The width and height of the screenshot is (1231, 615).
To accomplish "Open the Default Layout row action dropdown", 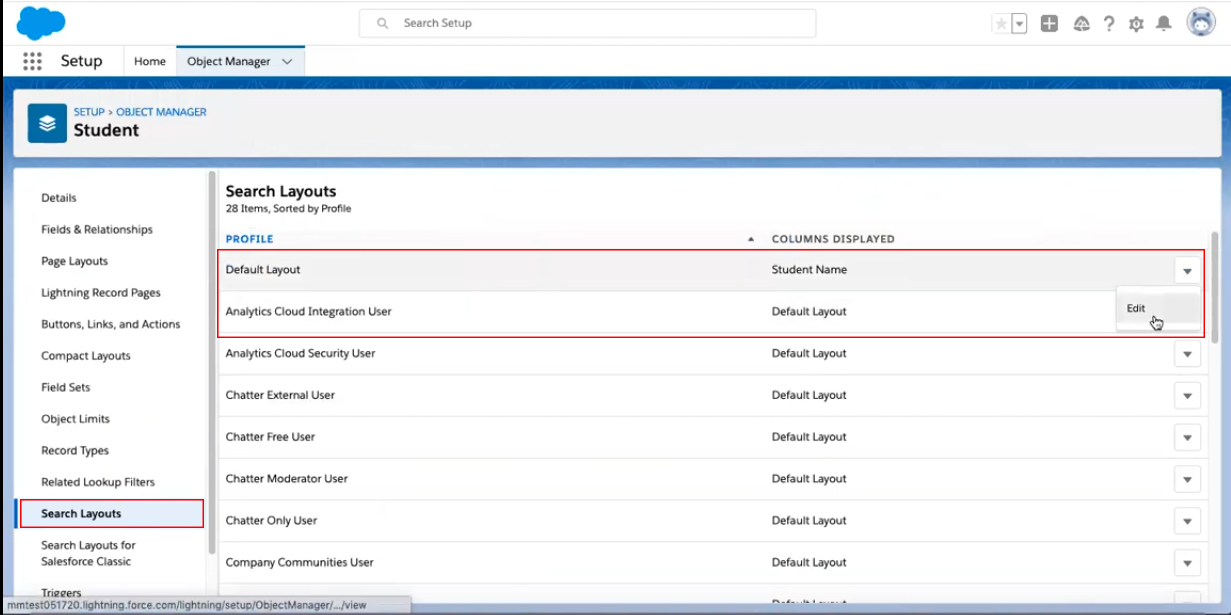I will pos(1187,271).
